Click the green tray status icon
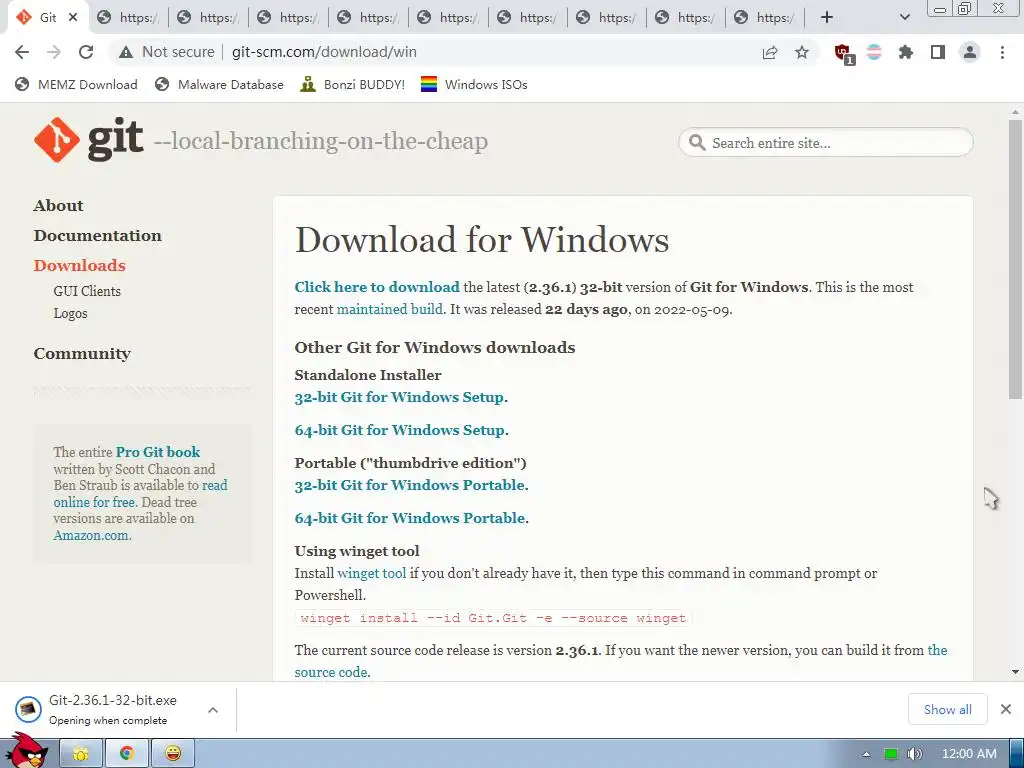 coord(891,754)
